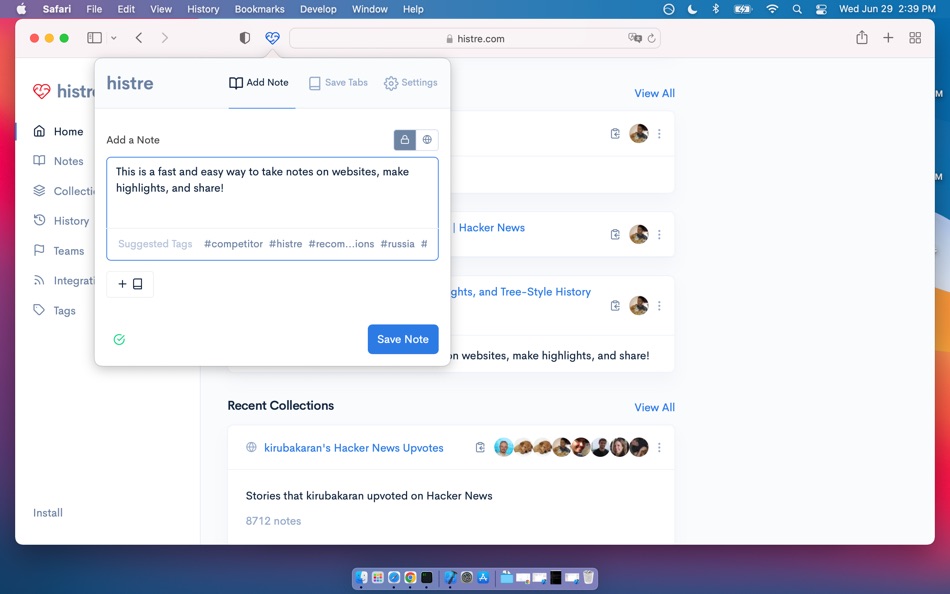Open more options for Hacker News Upvotes collection
The width and height of the screenshot is (950, 594).
click(659, 447)
